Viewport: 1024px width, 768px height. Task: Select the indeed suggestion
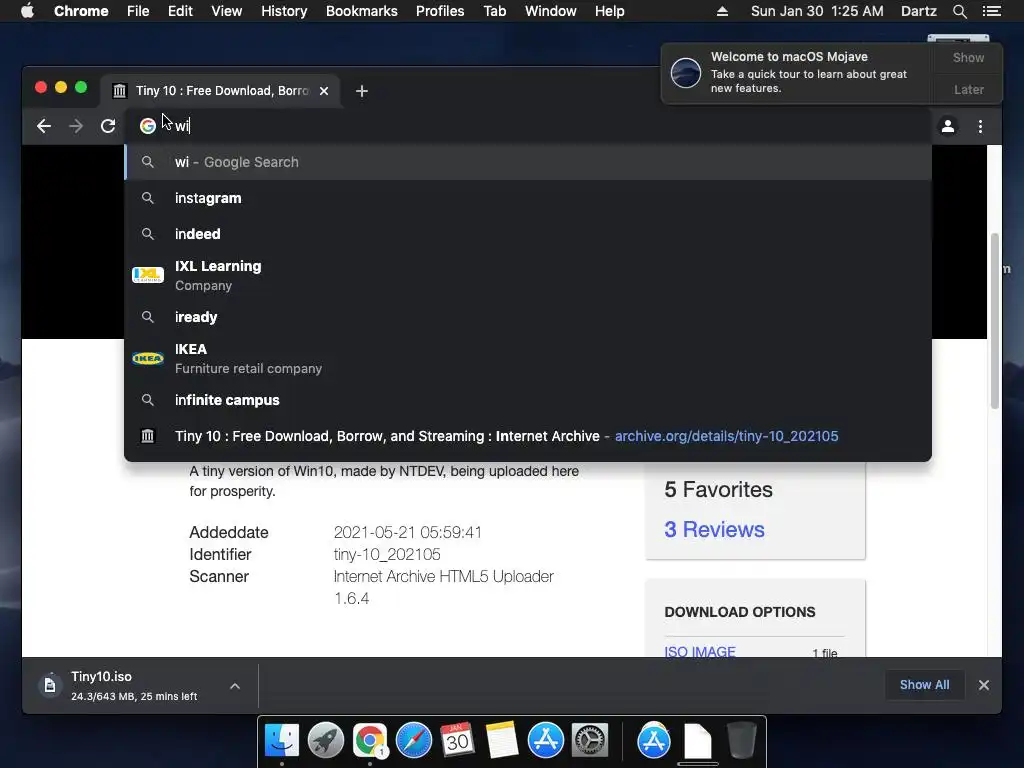tap(528, 234)
